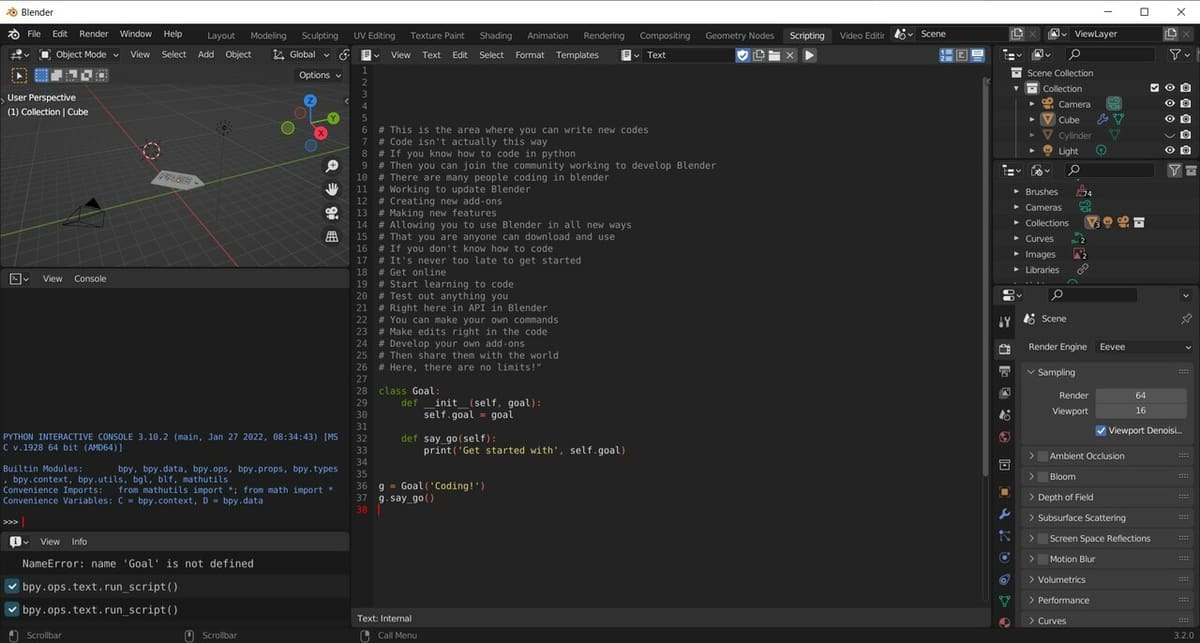Open the Modifier properties wrench tab
The image size is (1200, 643).
(1005, 514)
